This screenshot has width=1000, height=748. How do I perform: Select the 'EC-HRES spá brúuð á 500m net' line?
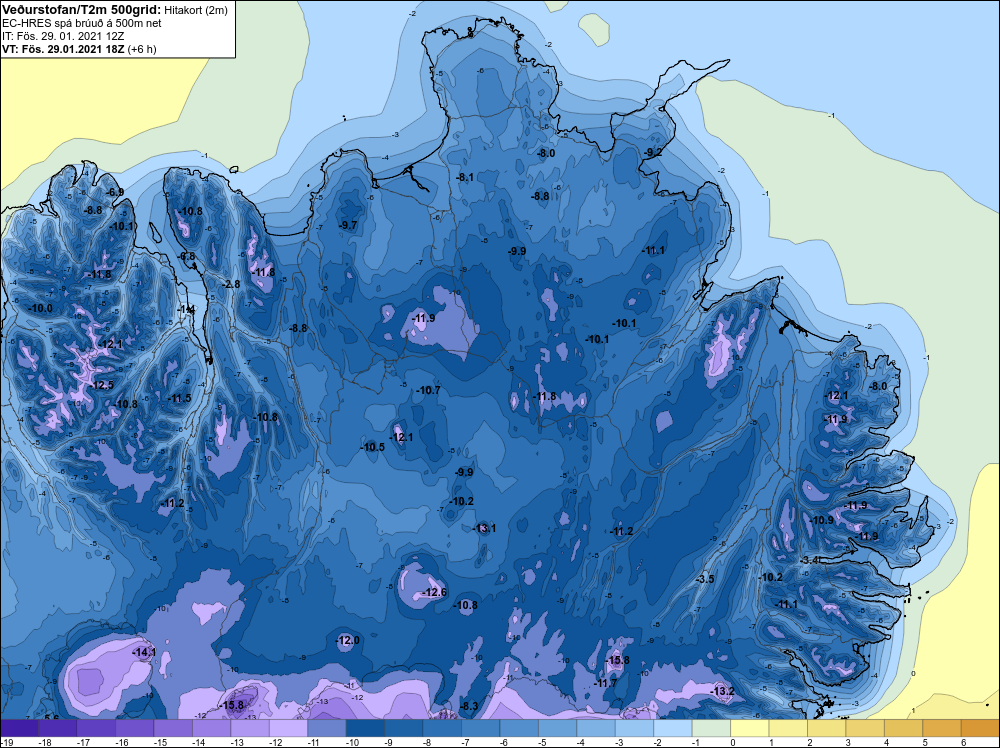point(82,23)
